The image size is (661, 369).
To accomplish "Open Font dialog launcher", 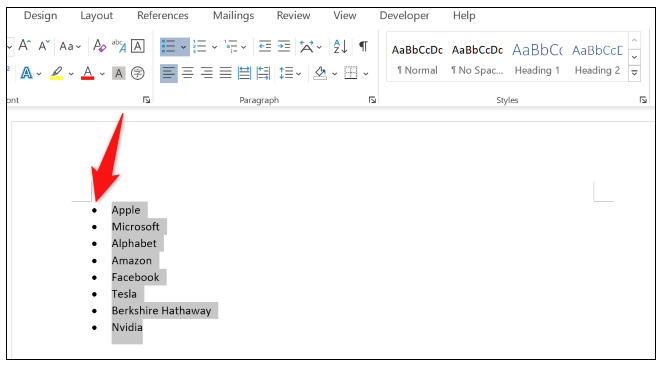I will (x=146, y=100).
